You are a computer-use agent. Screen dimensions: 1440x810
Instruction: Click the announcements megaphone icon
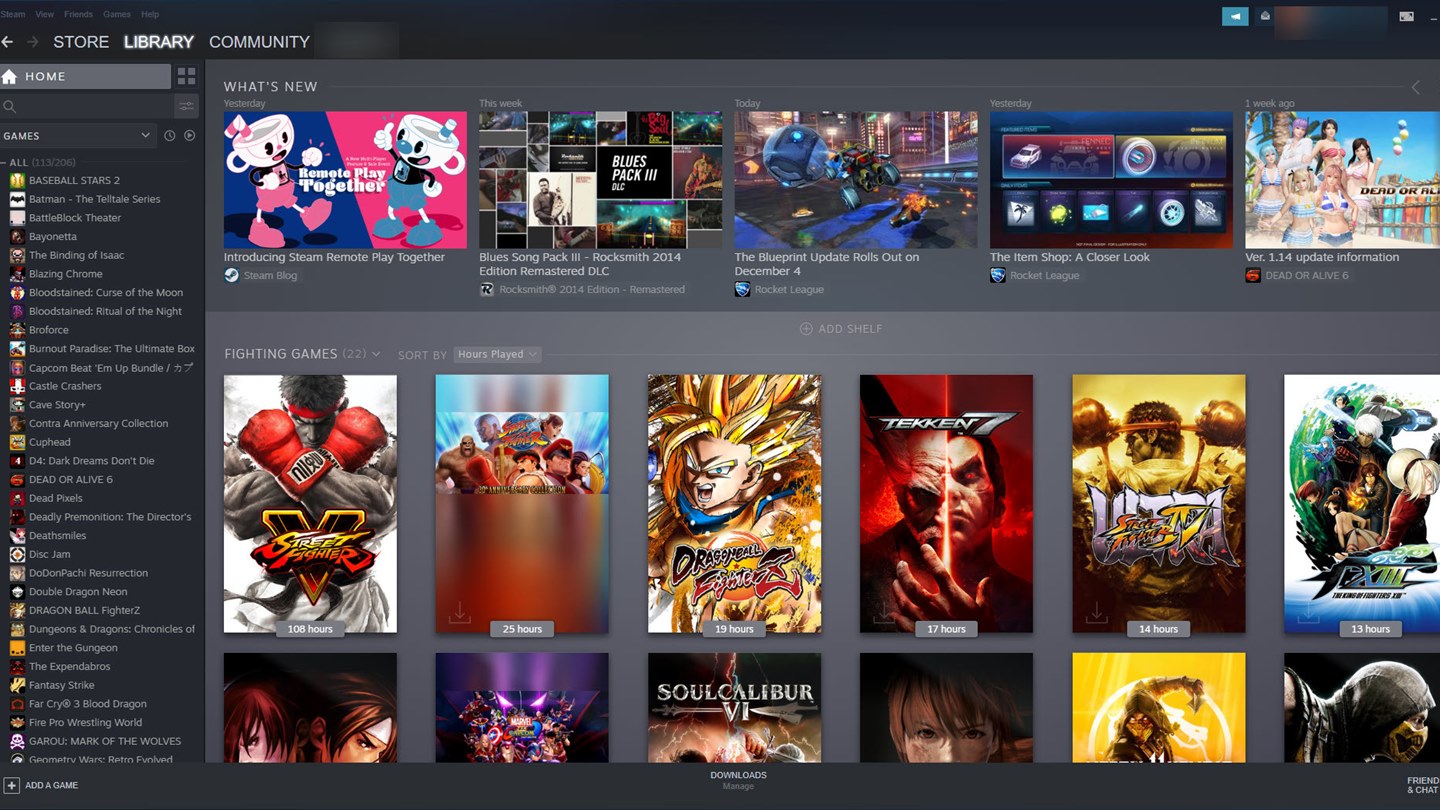[1235, 16]
